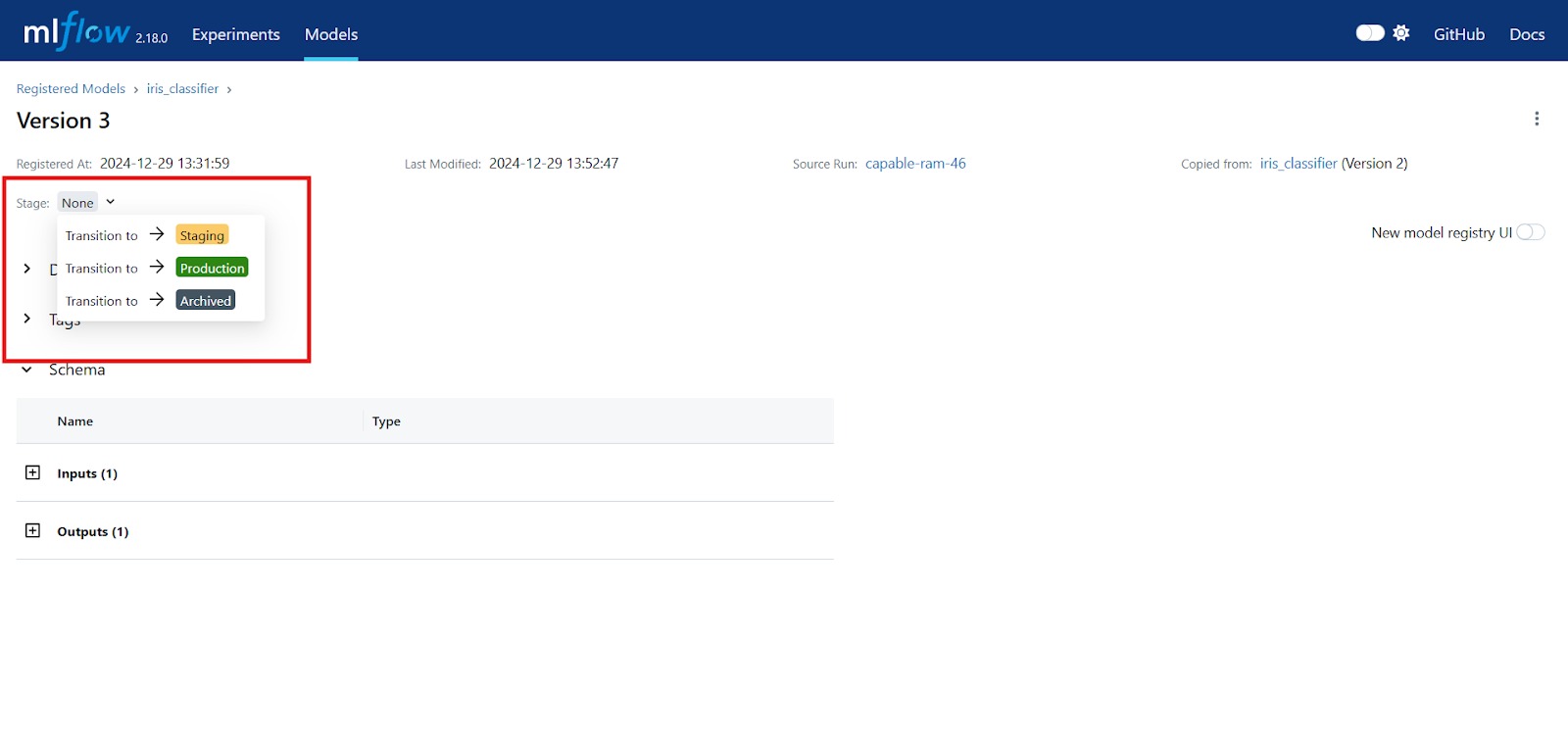1568x742 pixels.
Task: Expand the Tags section chevron
Action: pos(26,319)
